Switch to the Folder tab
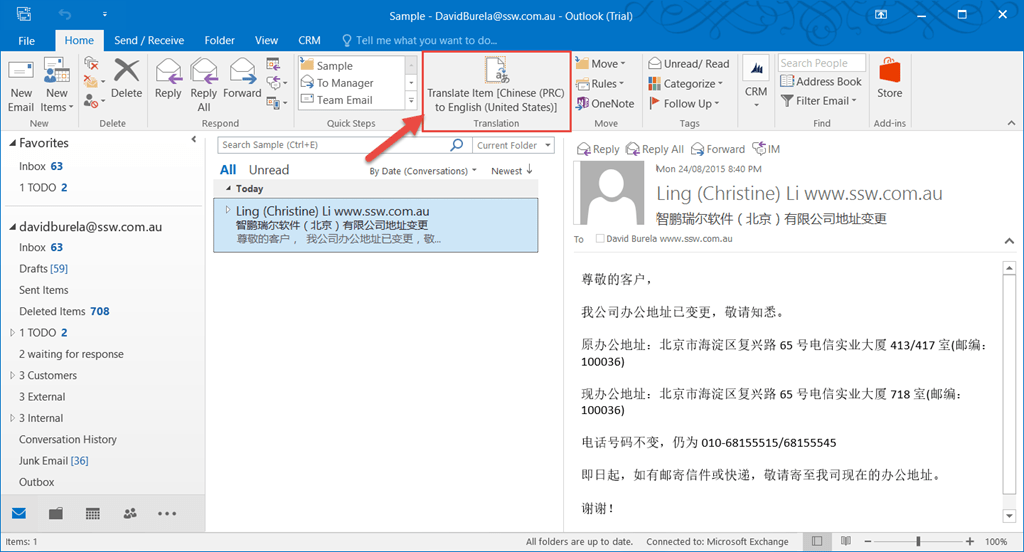This screenshot has height=552, width=1024. (219, 41)
